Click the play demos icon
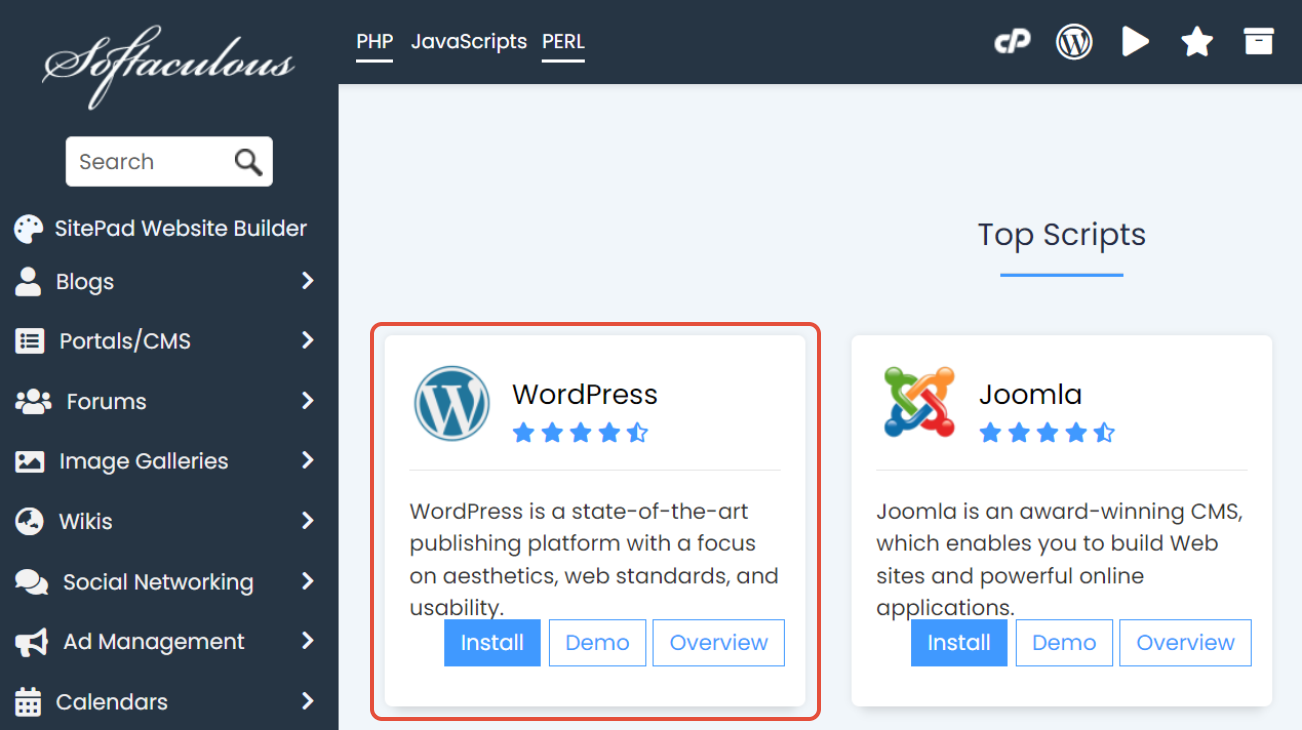Screen dimensions: 1302x730 tap(1135, 42)
